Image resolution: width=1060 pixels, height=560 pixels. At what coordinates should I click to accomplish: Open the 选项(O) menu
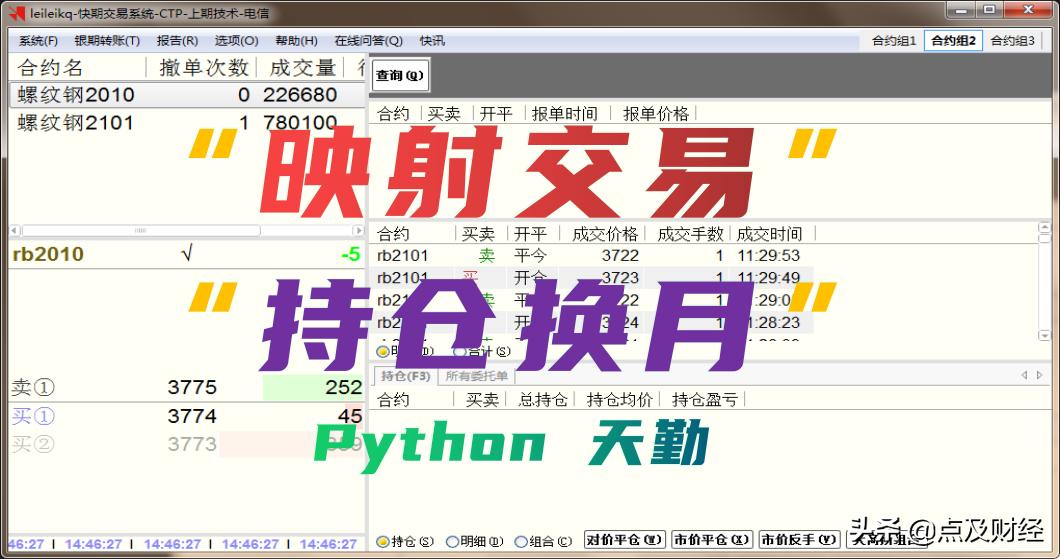236,41
